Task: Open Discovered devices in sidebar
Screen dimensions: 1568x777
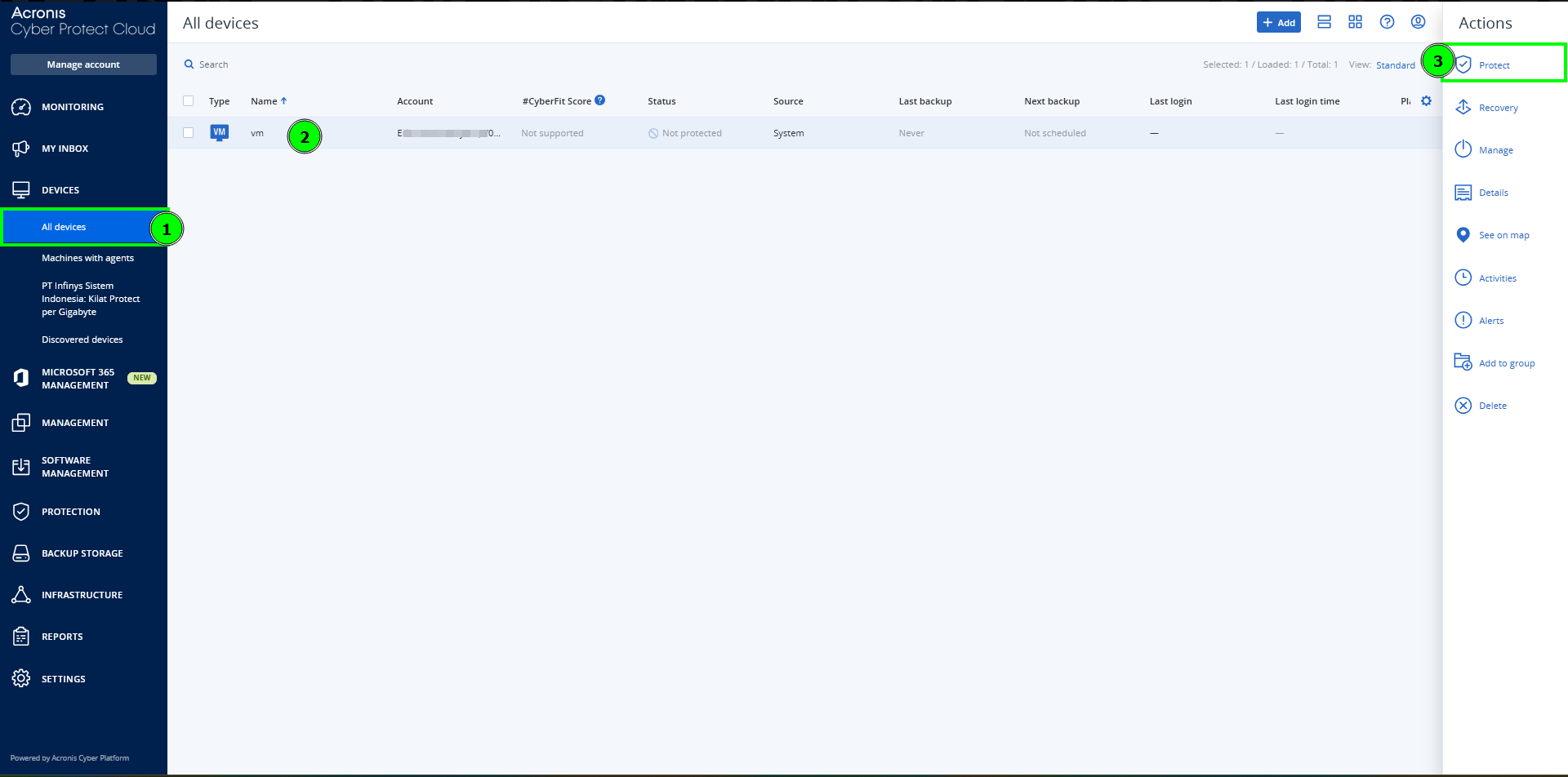Action: click(x=82, y=340)
